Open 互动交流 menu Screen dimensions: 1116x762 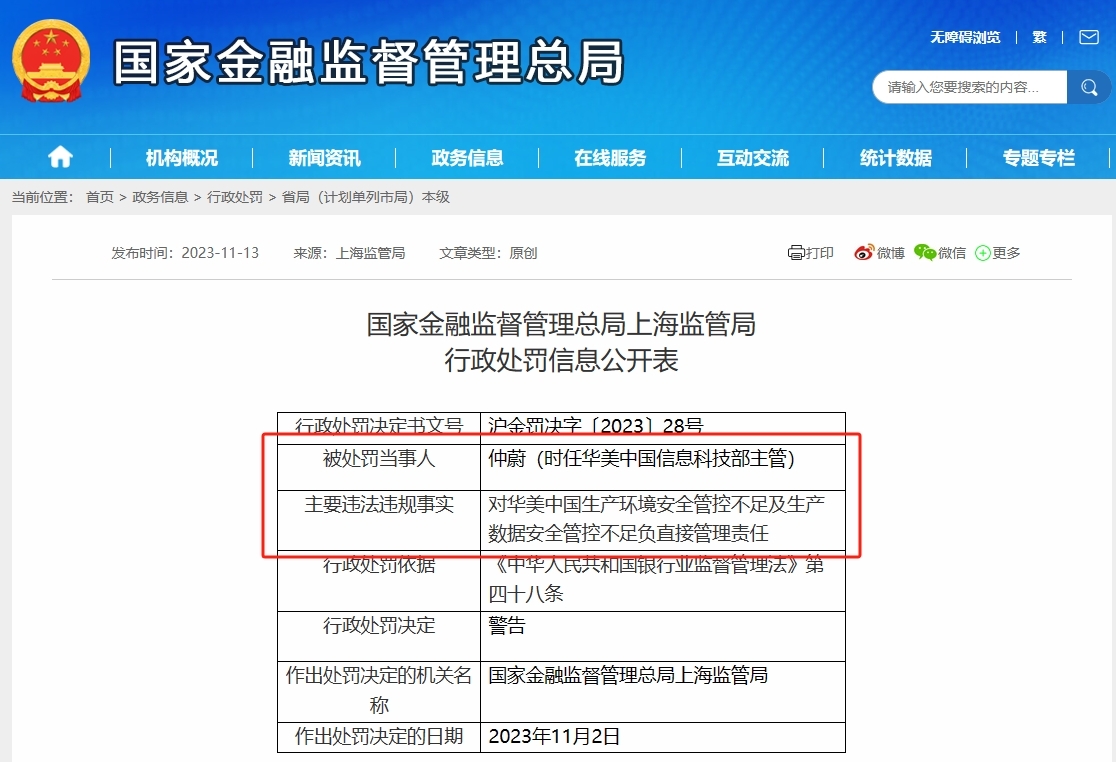(752, 157)
